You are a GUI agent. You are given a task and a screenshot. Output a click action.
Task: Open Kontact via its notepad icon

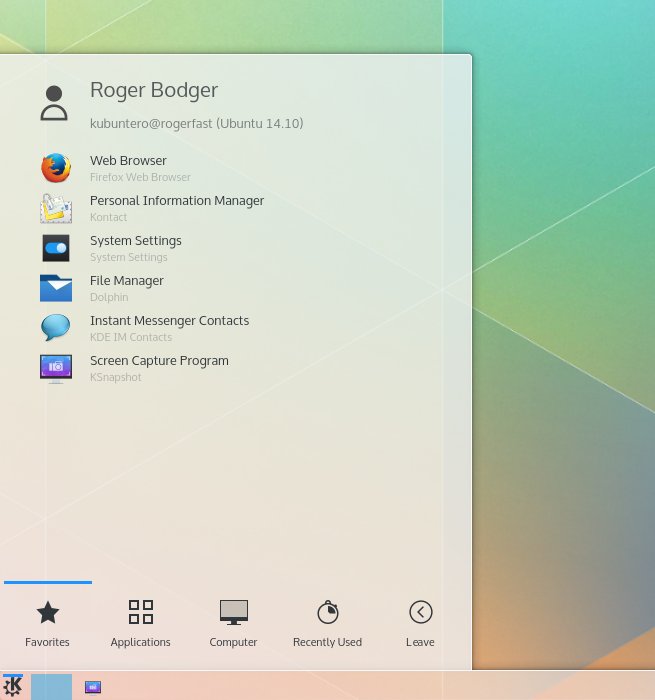(x=56, y=208)
